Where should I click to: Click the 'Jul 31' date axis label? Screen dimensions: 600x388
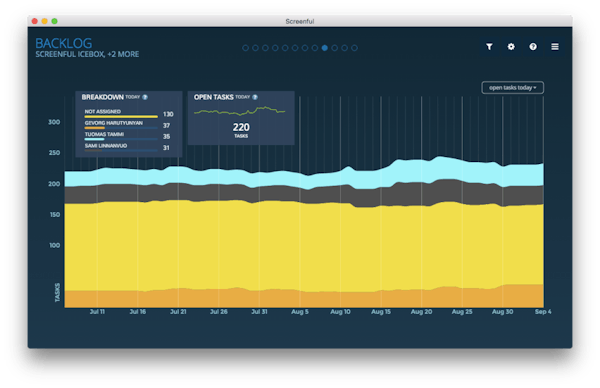[x=259, y=312]
